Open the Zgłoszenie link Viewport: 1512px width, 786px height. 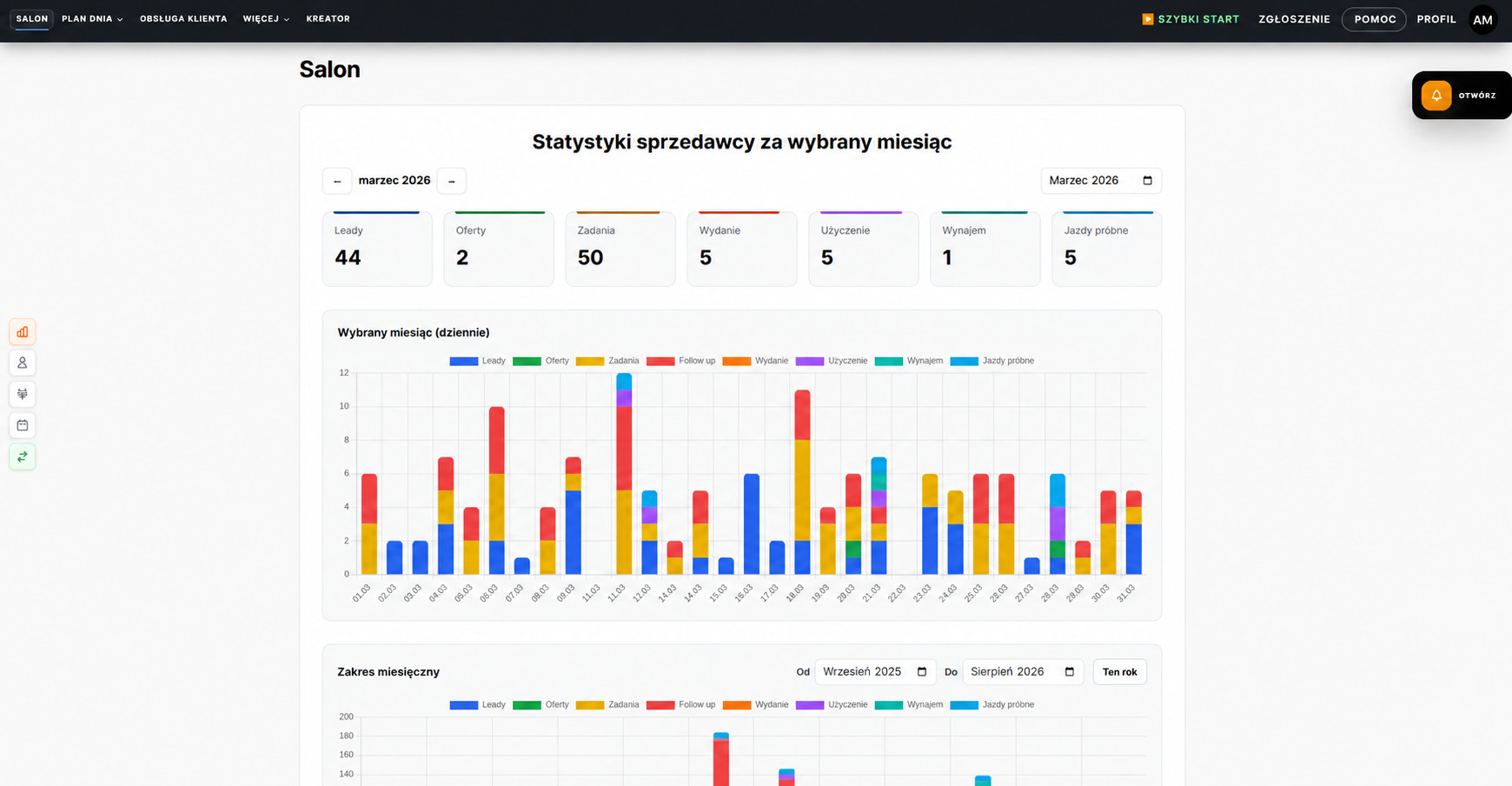[1294, 19]
